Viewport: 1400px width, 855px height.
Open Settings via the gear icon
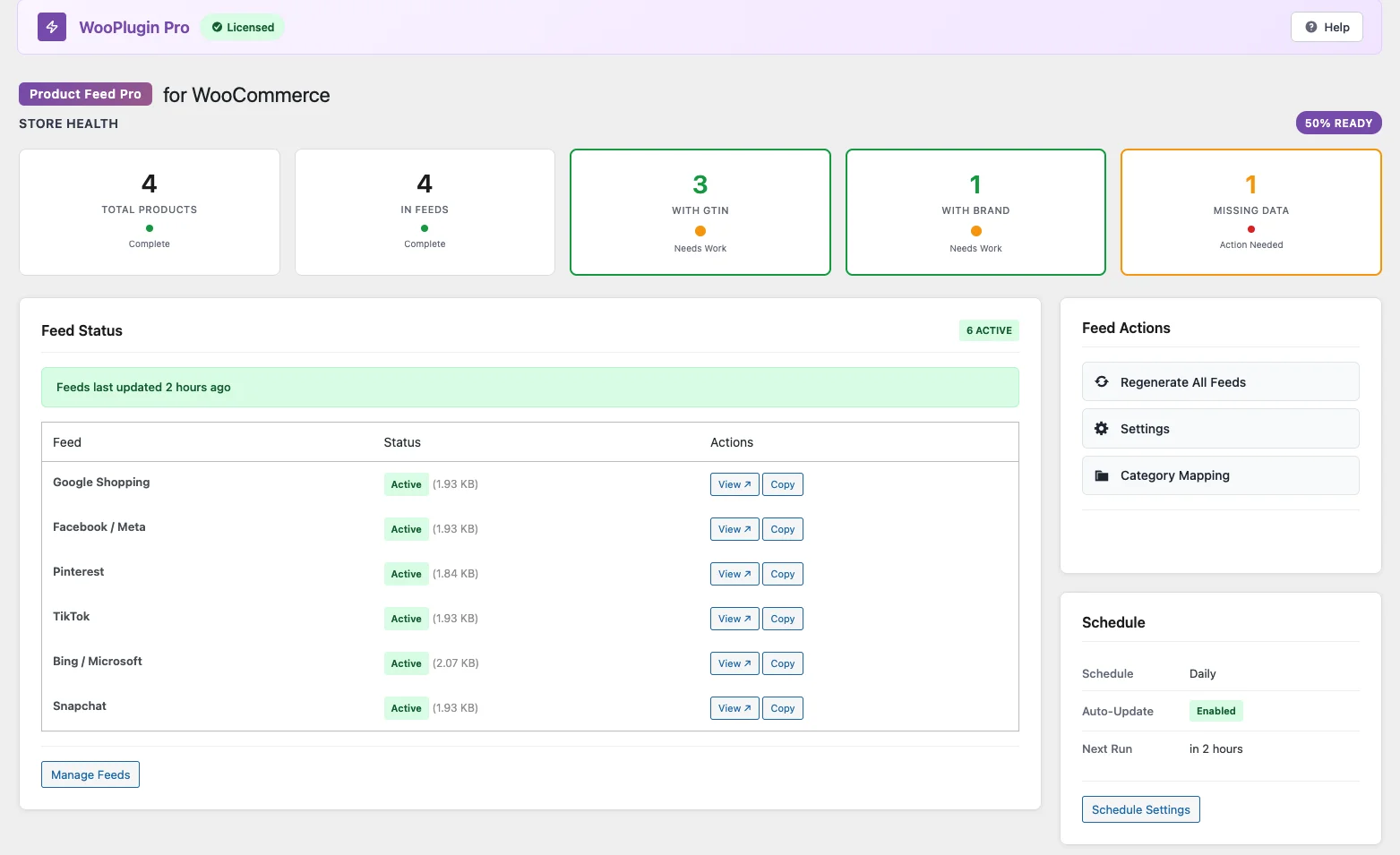[x=1101, y=428]
